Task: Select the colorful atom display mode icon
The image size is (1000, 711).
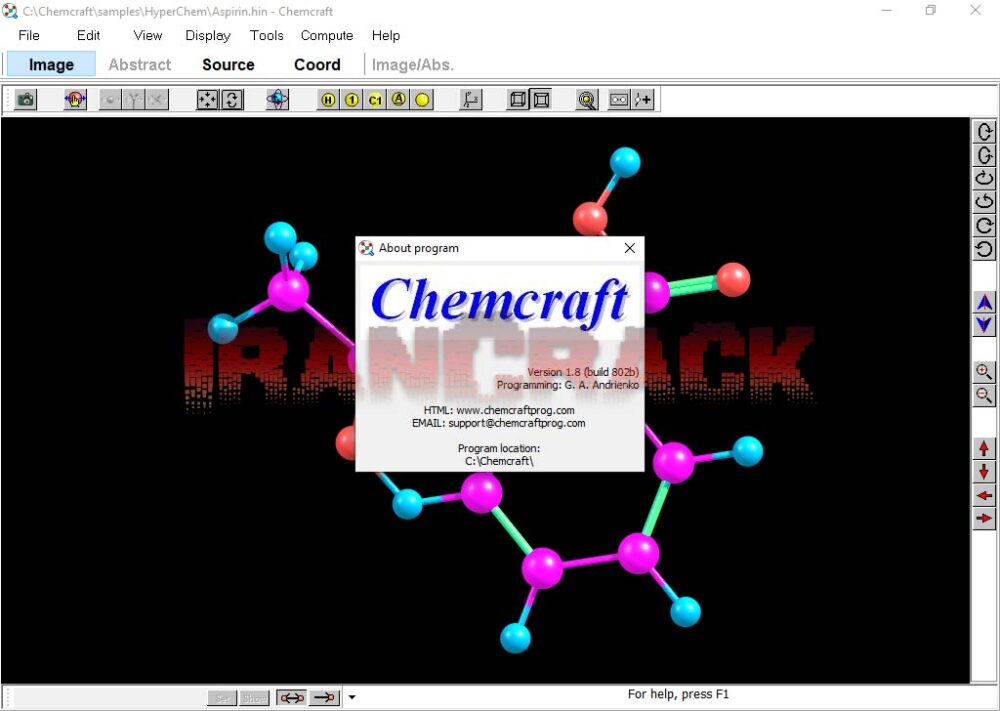Action: (x=277, y=100)
